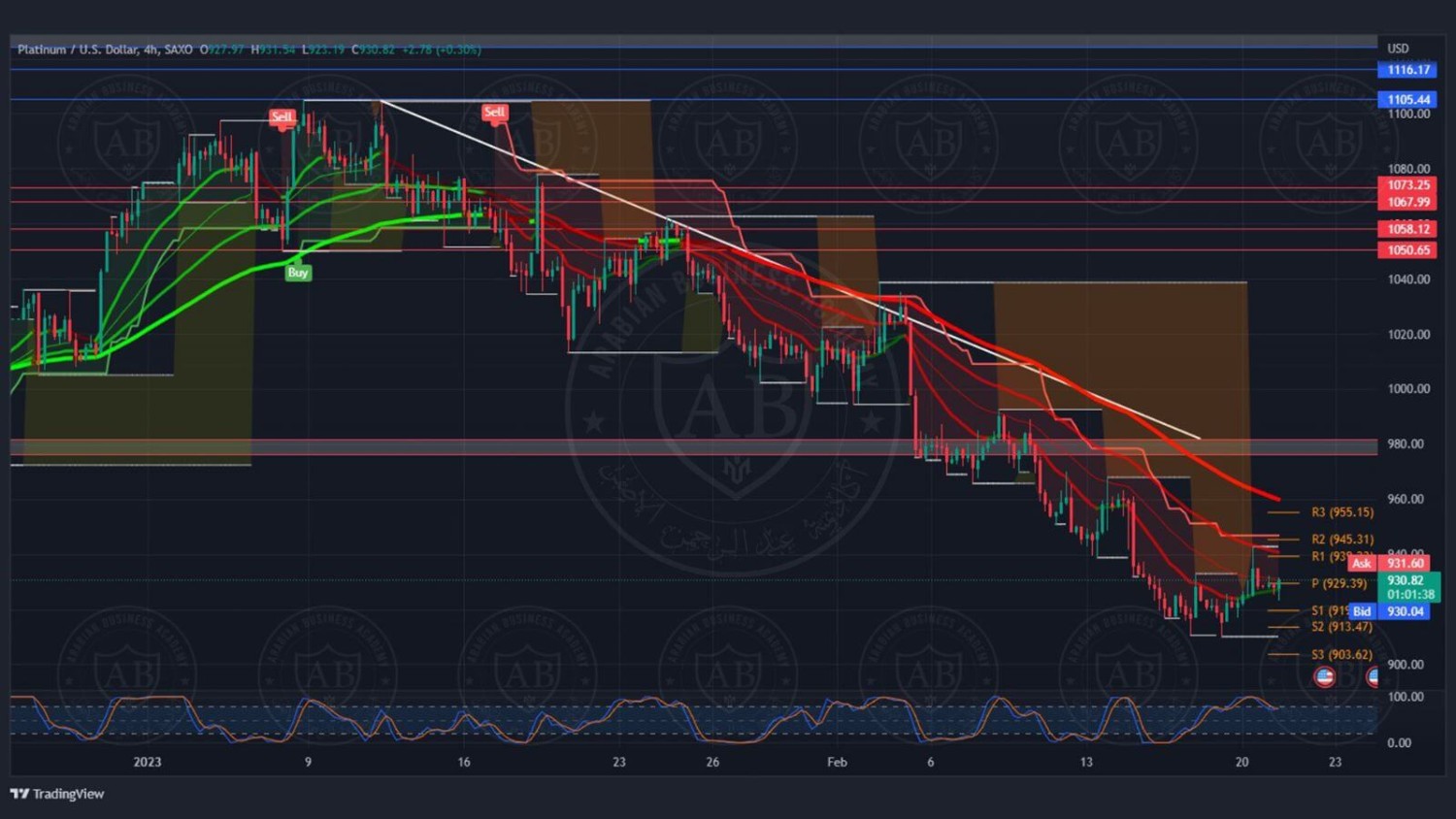Click the 2023 year label on time axis
The image size is (1456, 819).
(148, 762)
